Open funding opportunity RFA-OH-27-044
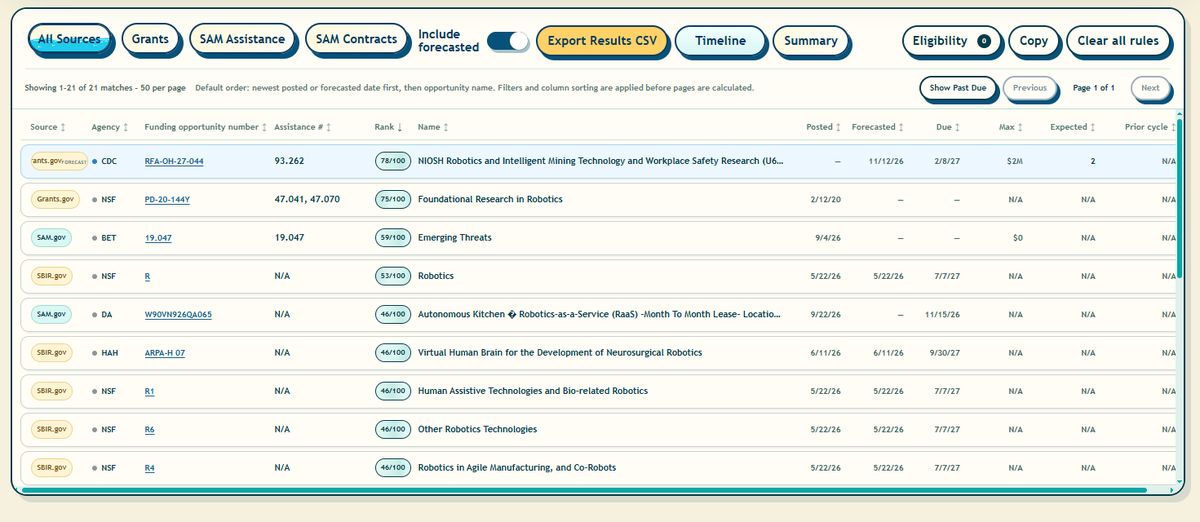The image size is (1200, 522). (x=174, y=161)
